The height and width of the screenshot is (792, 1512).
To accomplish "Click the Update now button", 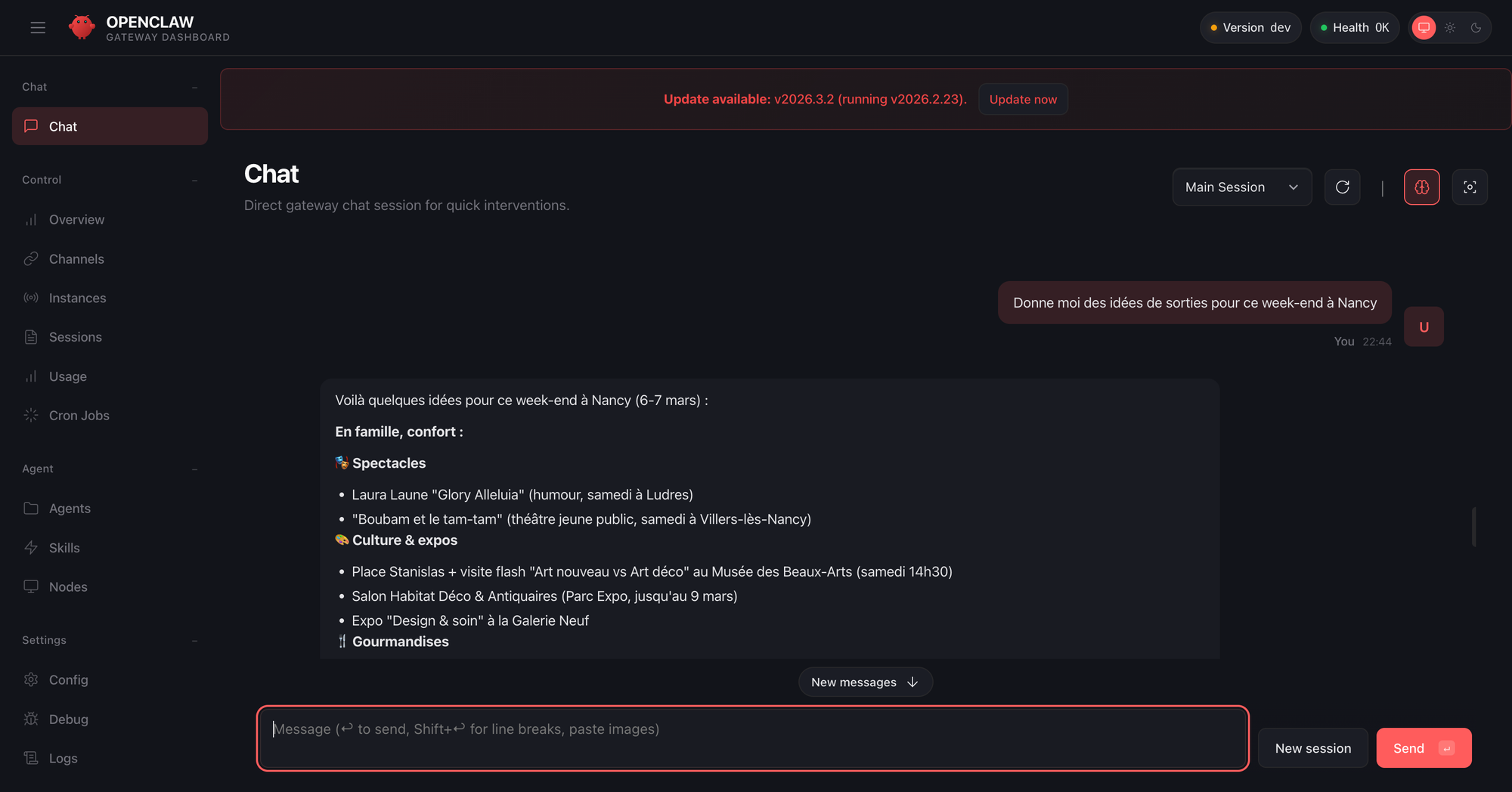I will [x=1023, y=100].
